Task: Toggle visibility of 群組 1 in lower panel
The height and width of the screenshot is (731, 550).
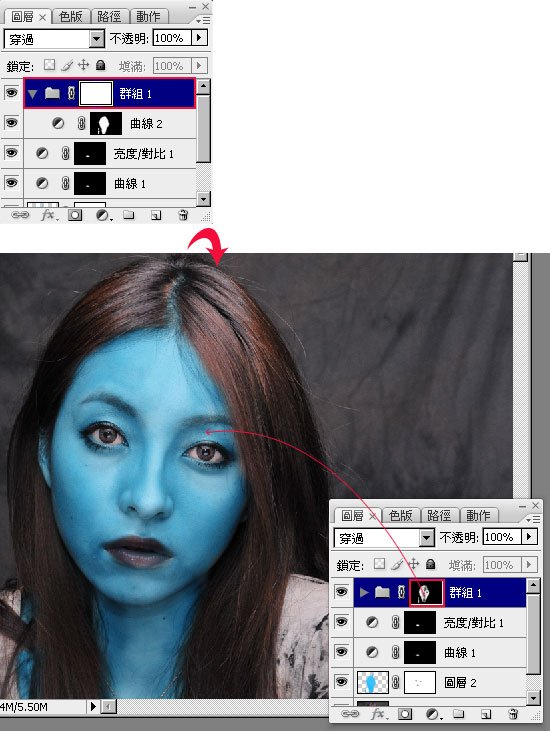Action: pyautogui.click(x=341, y=592)
